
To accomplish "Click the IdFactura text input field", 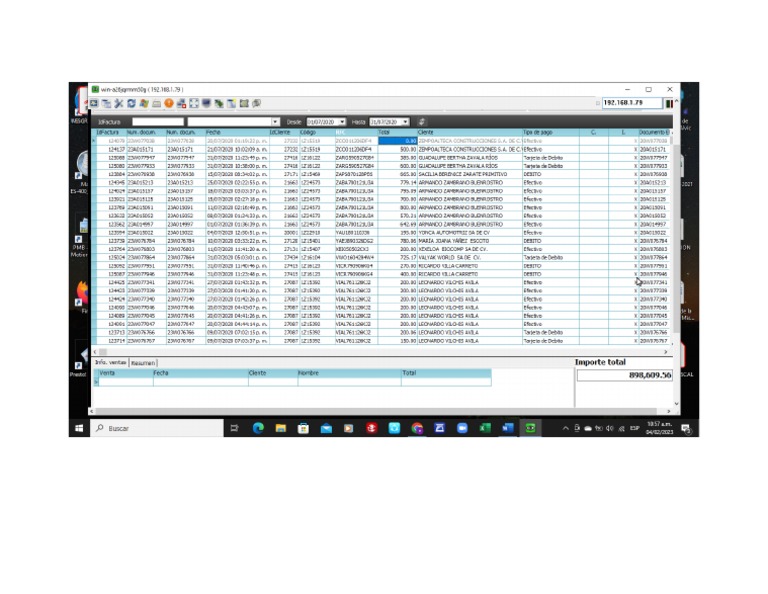I will pyautogui.click(x=158, y=121).
